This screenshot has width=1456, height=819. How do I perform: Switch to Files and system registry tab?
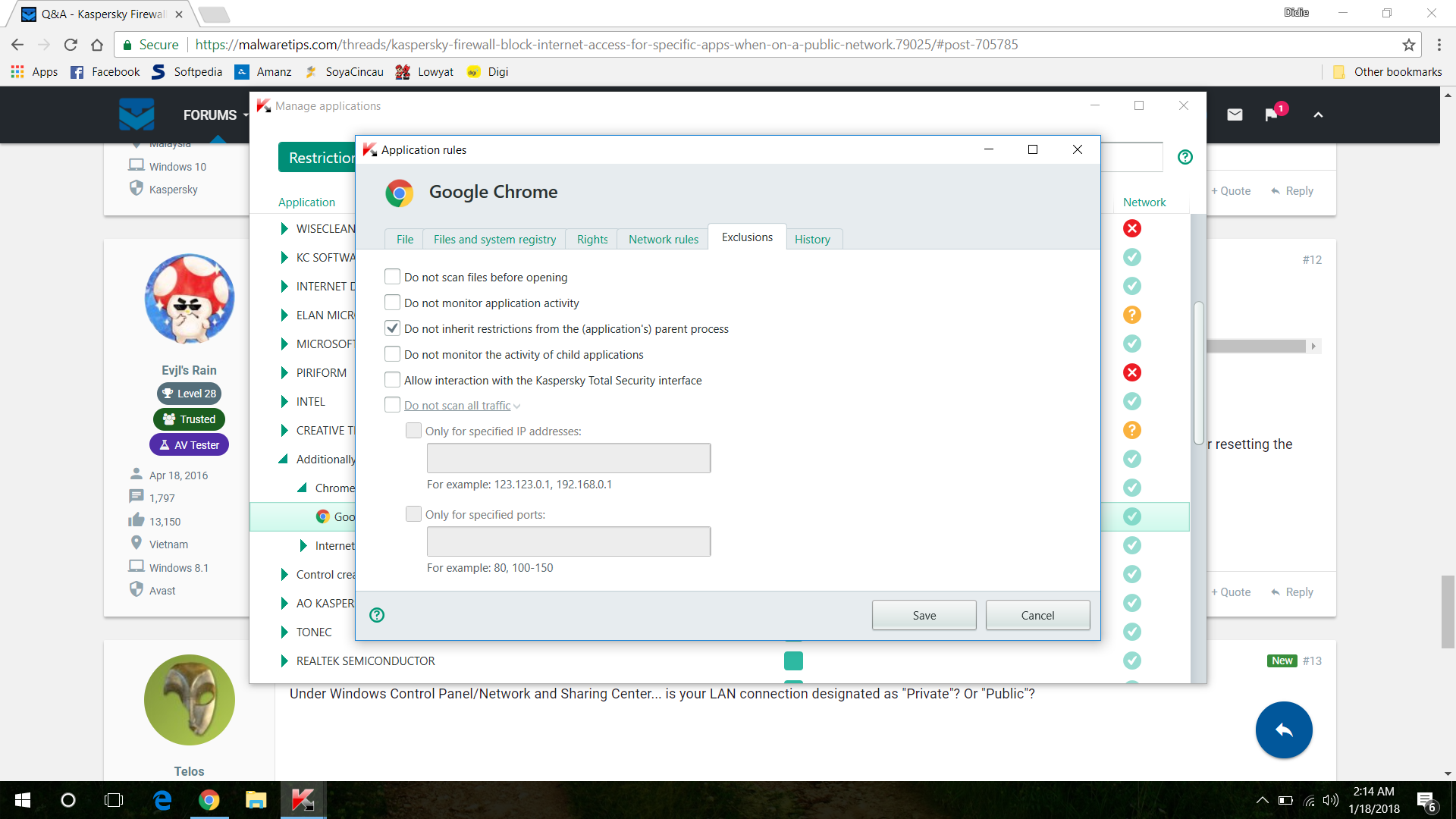click(x=494, y=239)
